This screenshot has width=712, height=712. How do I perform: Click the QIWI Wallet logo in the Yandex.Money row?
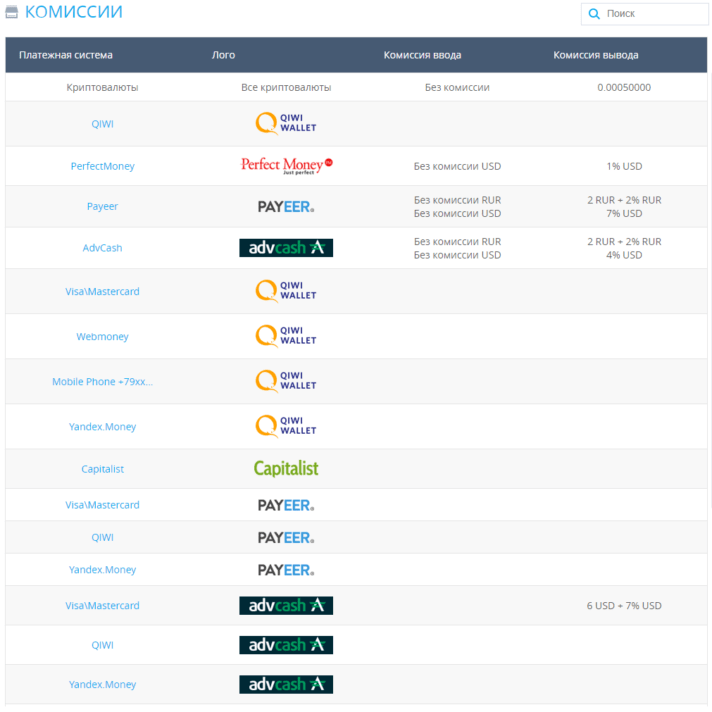[x=286, y=426]
